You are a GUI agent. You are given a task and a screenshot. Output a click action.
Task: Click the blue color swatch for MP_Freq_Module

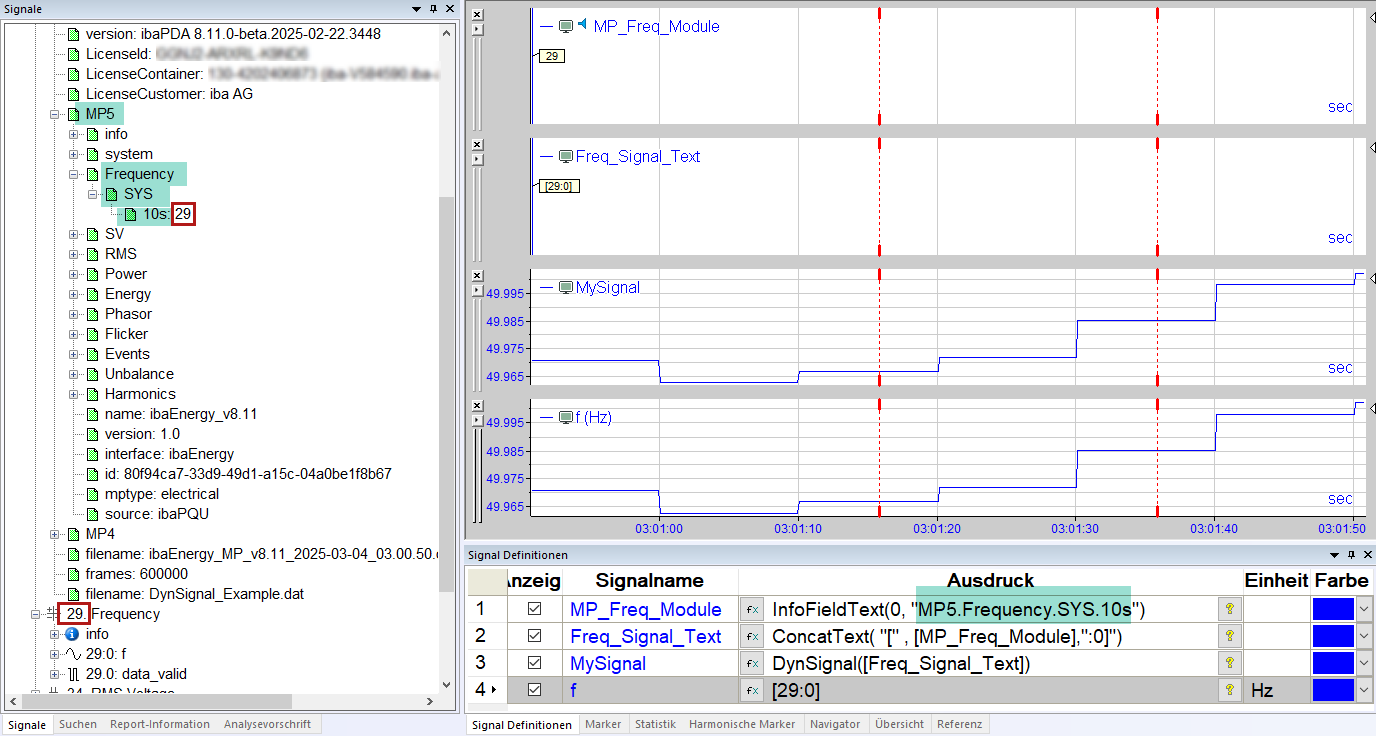click(x=1333, y=609)
